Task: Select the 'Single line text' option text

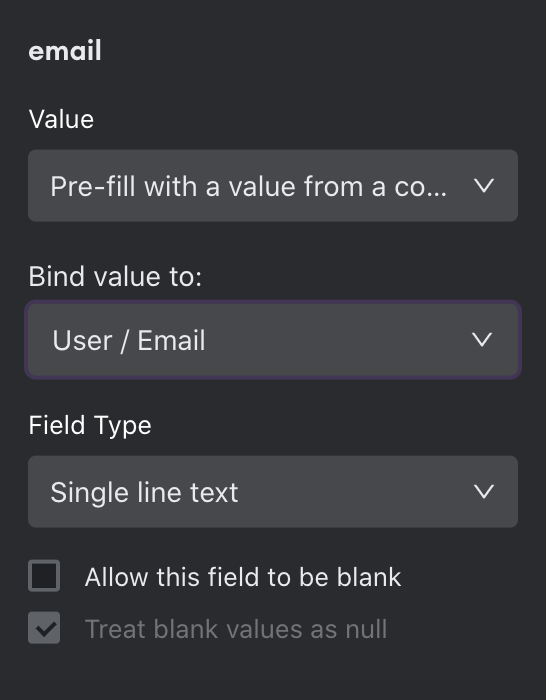Action: pos(144,492)
